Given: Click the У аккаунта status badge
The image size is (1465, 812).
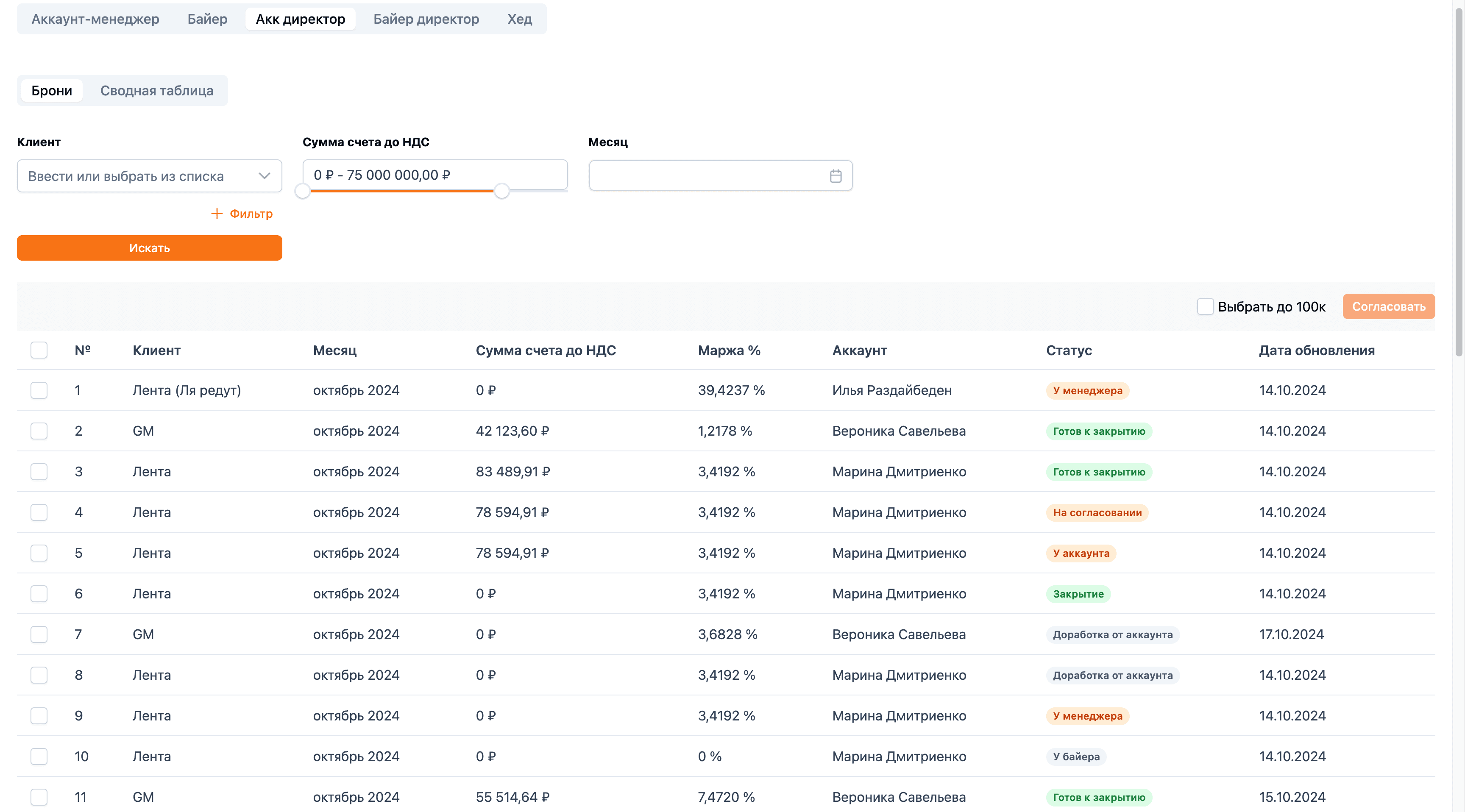Looking at the screenshot, I should tap(1081, 553).
